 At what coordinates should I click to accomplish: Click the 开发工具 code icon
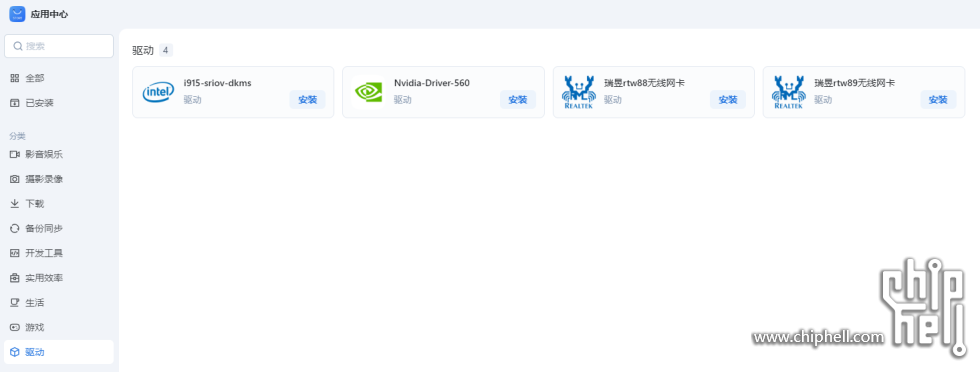[x=15, y=253]
